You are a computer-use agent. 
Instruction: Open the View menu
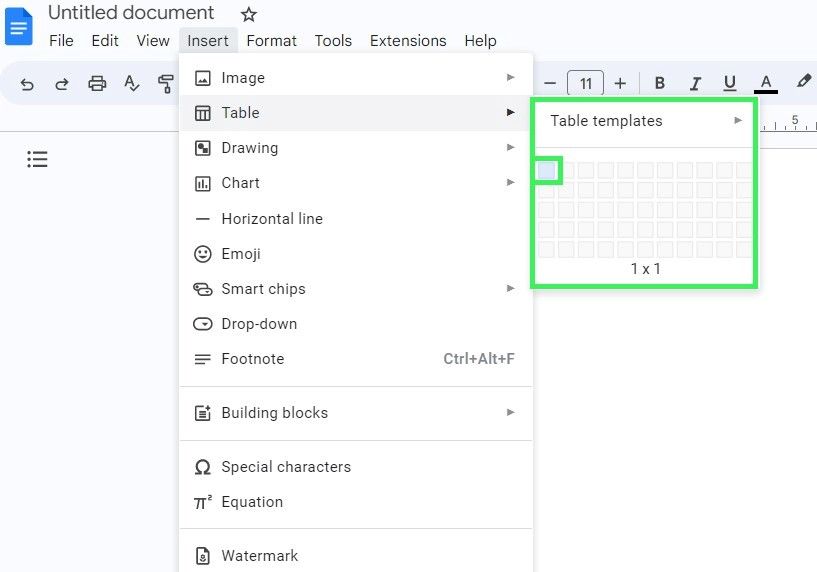point(153,41)
